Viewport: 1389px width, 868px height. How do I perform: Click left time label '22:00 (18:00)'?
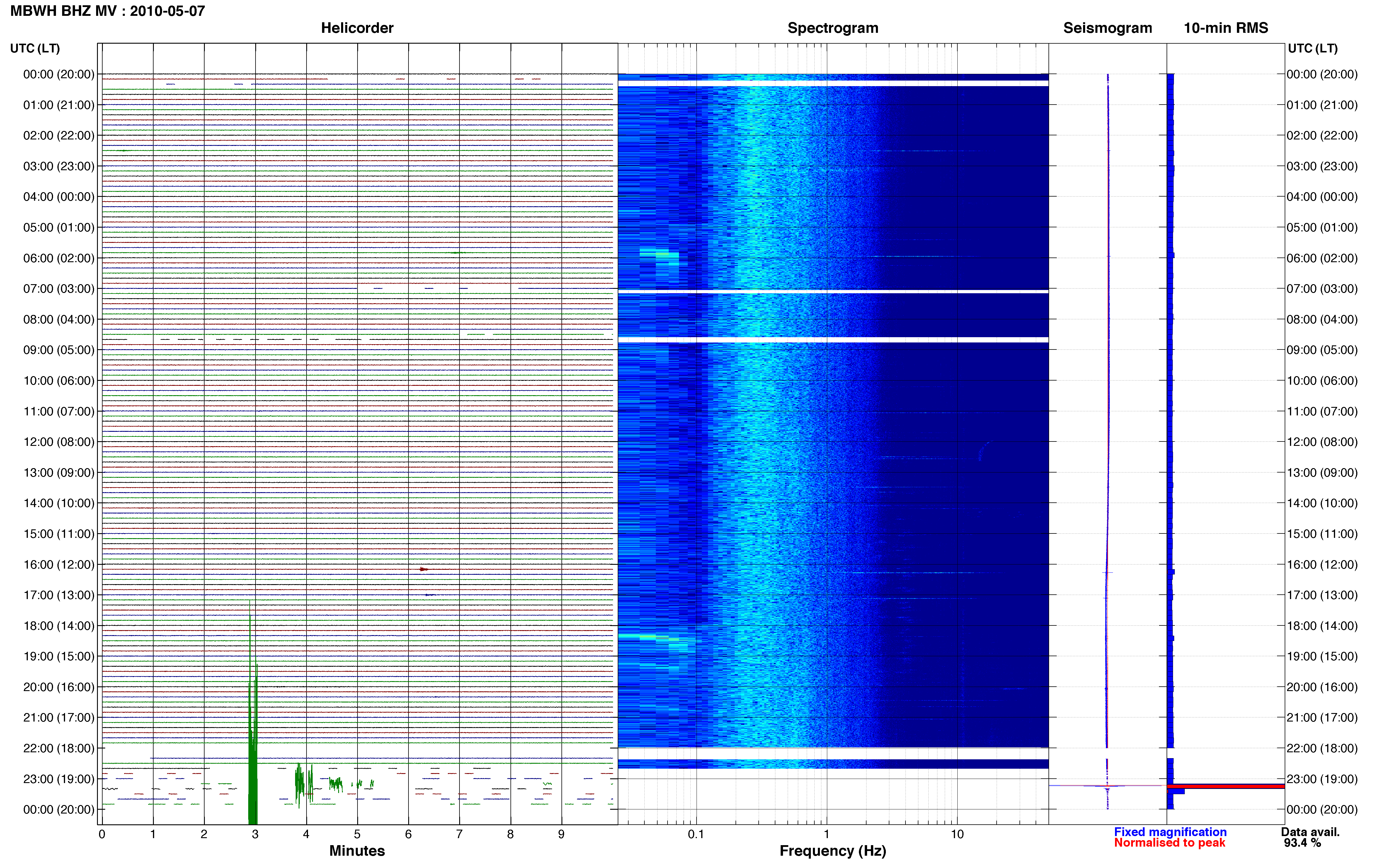[x=59, y=748]
